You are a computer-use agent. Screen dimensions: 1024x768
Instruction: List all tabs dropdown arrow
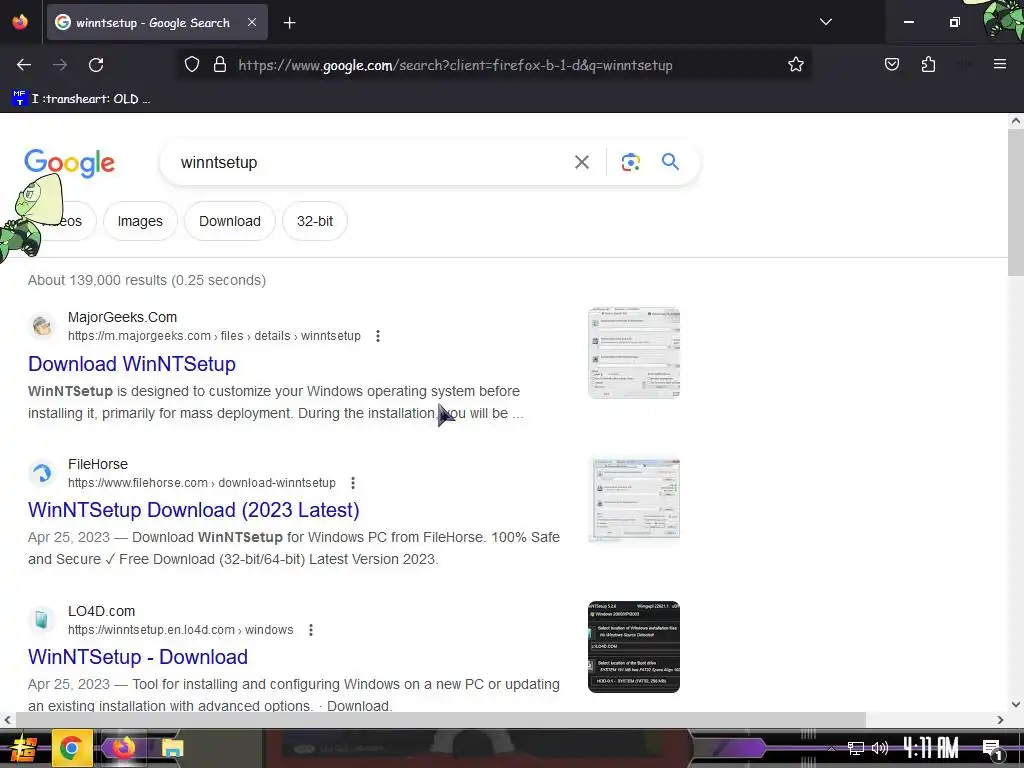(x=825, y=22)
